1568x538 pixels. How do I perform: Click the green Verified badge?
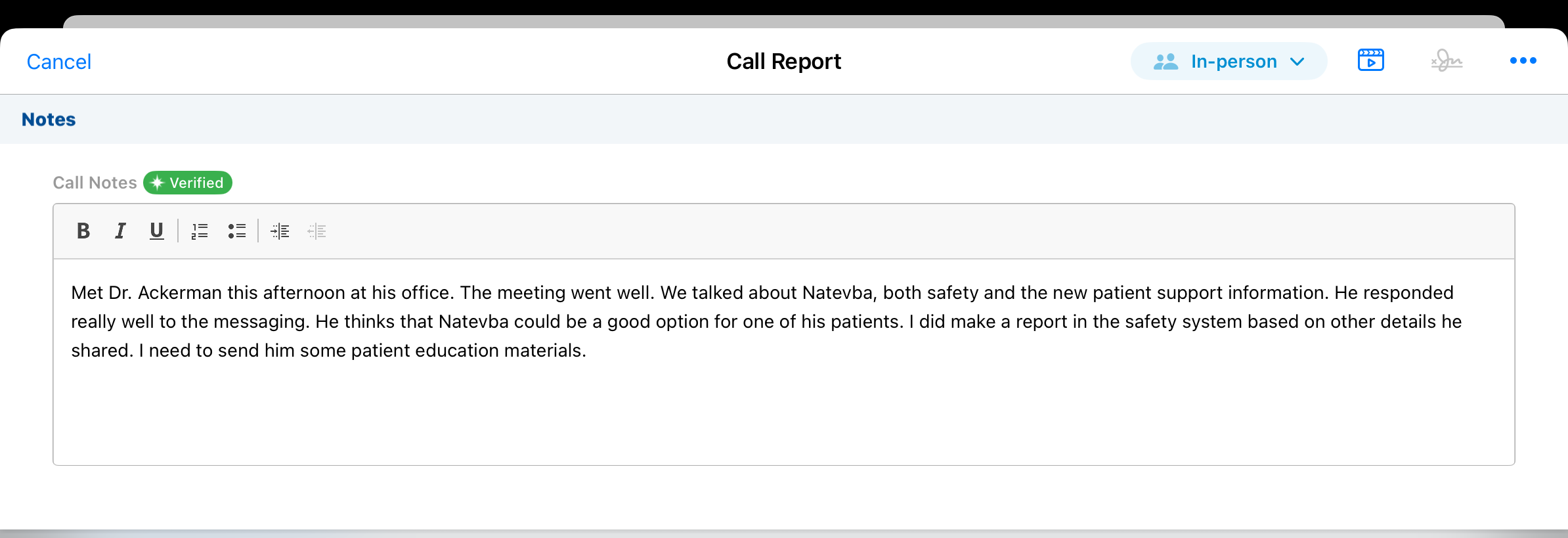(x=188, y=183)
